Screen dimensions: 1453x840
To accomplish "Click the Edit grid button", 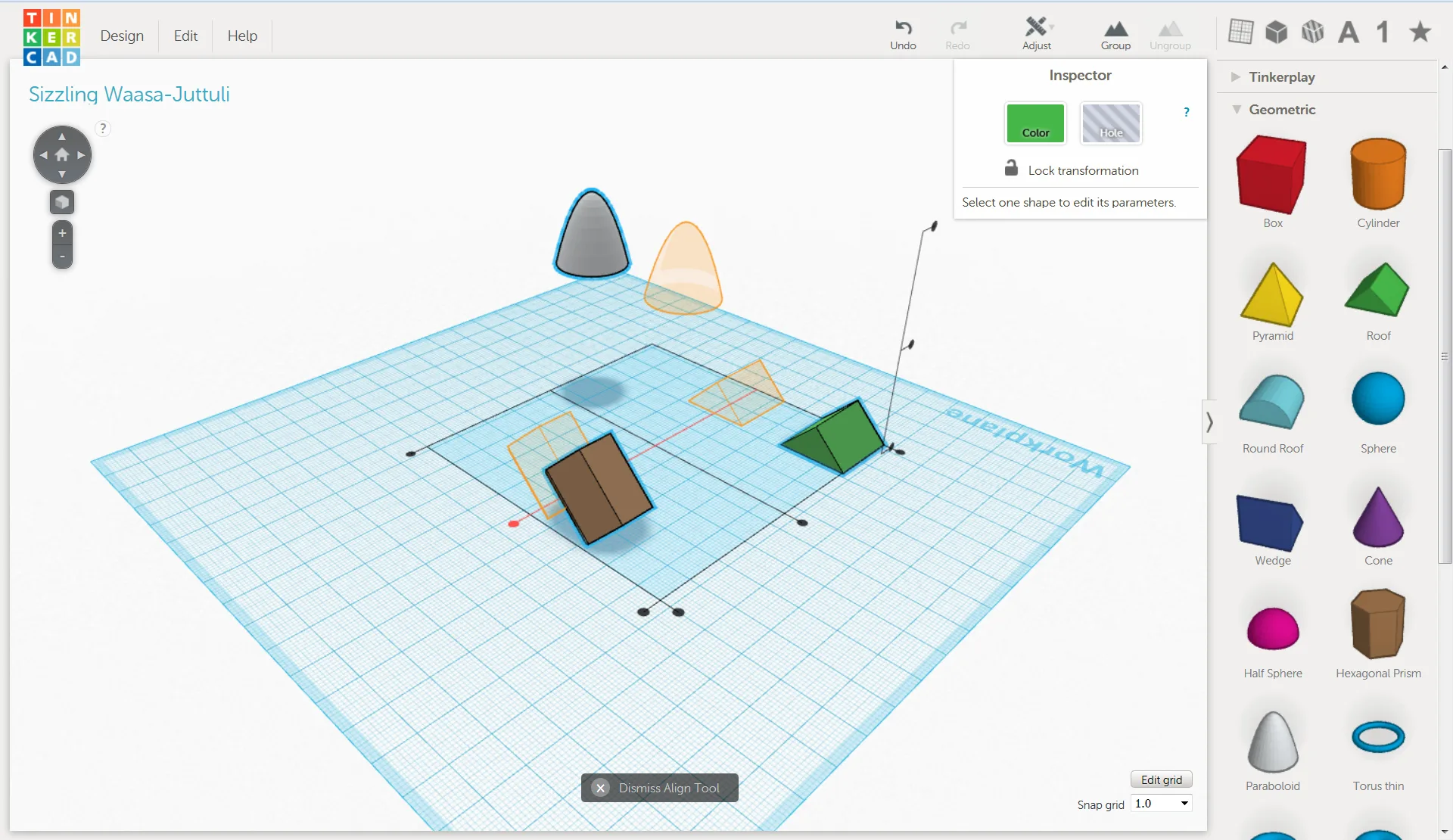I will click(1161, 779).
